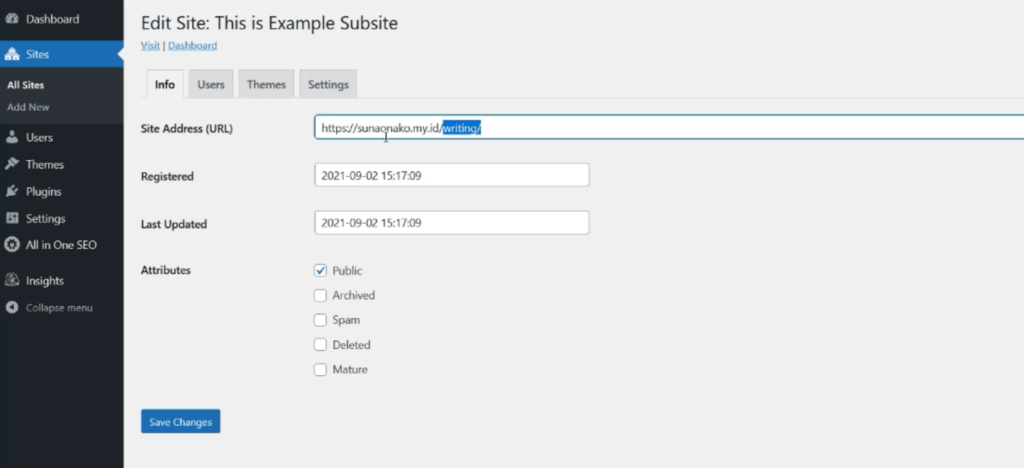Image resolution: width=1024 pixels, height=468 pixels.
Task: Click the Dashboard gauge icon in sidebar
Action: pyautogui.click(x=12, y=19)
